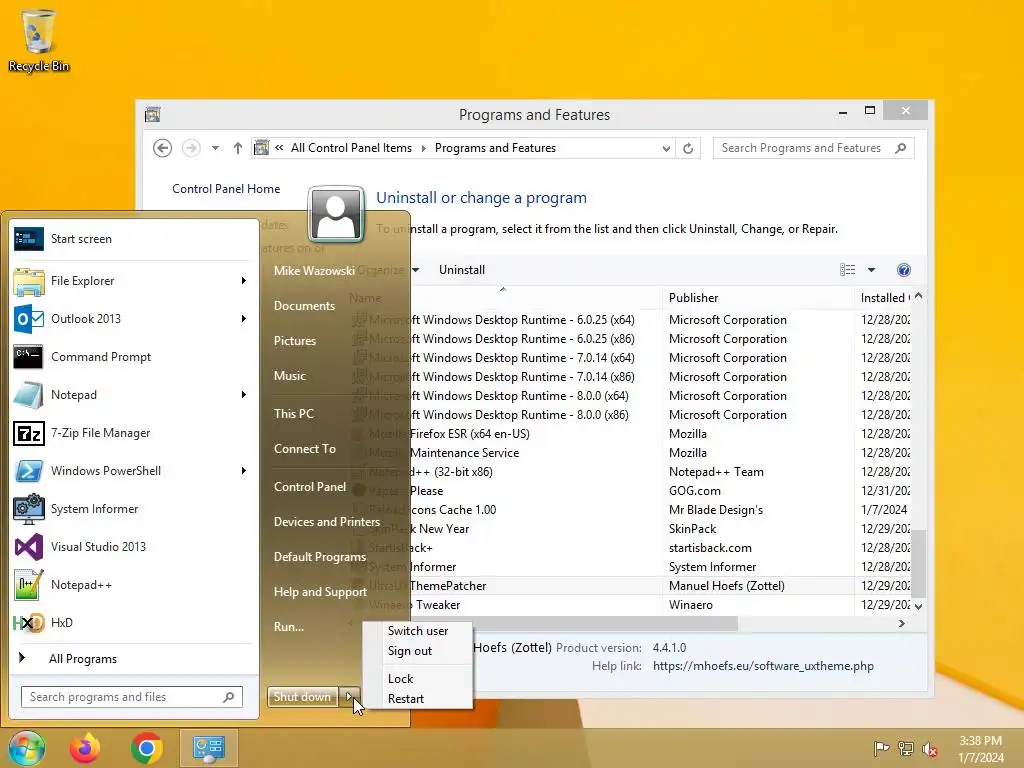Image resolution: width=1024 pixels, height=768 pixels.
Task: Expand File Explorer jump list arrow
Action: click(243, 281)
